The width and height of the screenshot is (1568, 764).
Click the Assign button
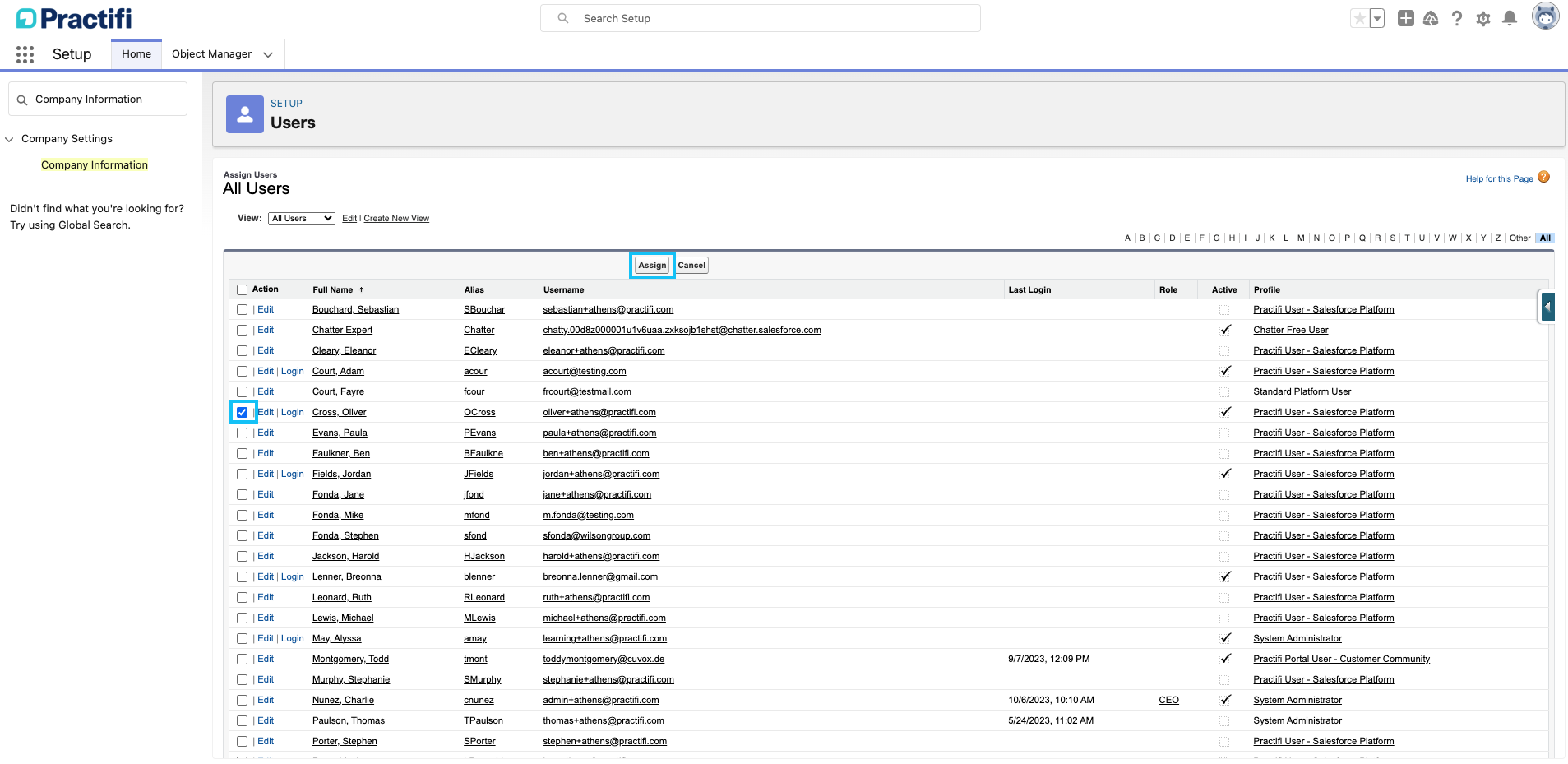point(652,265)
